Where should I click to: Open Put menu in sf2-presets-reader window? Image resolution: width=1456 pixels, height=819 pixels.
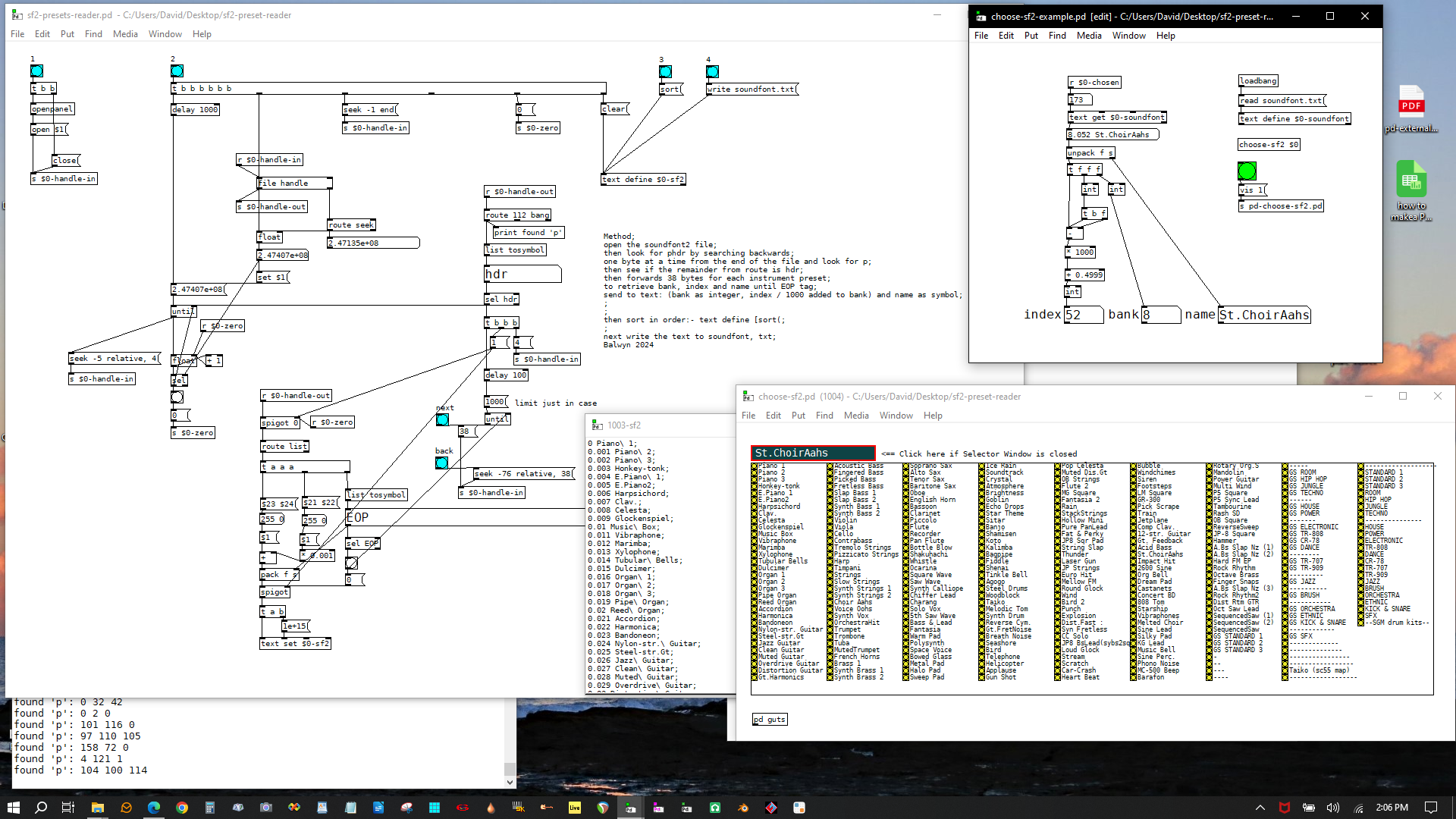pyautogui.click(x=67, y=34)
